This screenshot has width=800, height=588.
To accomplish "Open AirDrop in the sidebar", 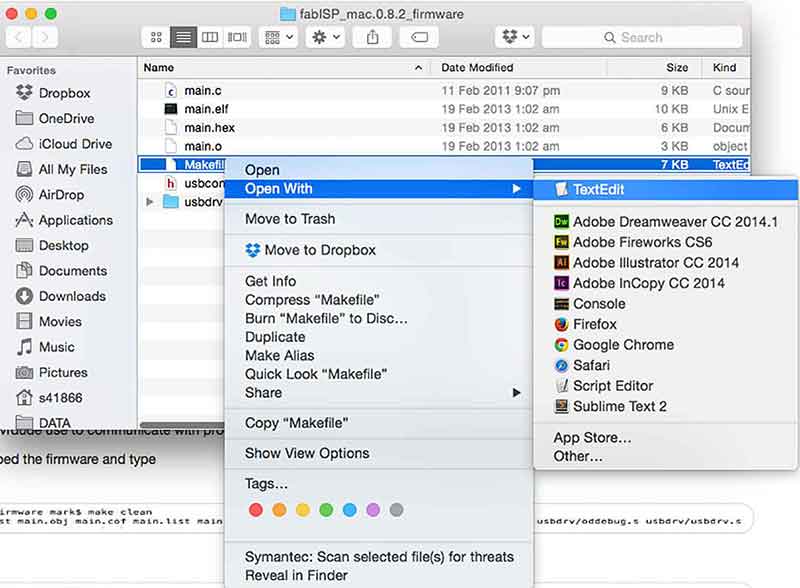I will pos(49,194).
